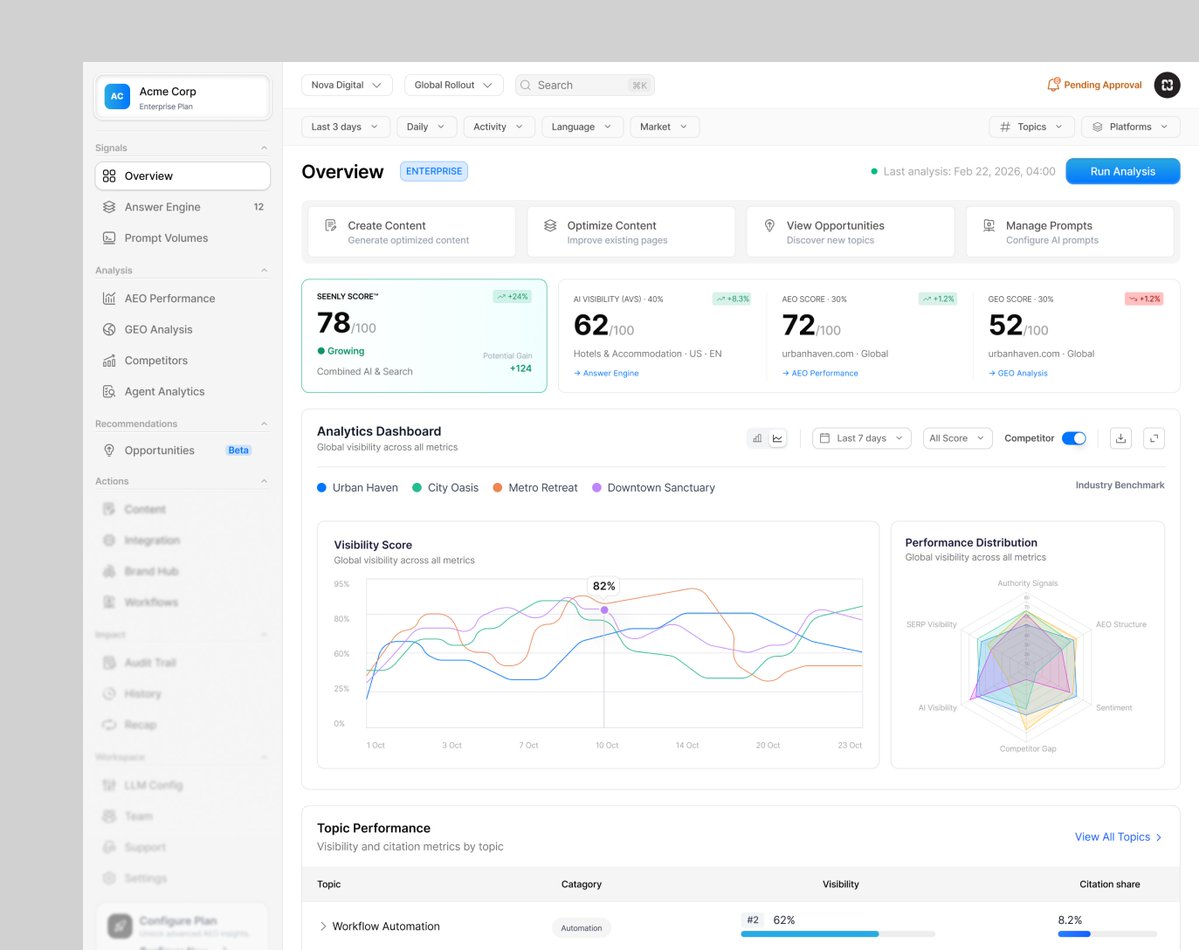Open the Global Rollout dropdown
The width and height of the screenshot is (1199, 950).
click(x=453, y=85)
